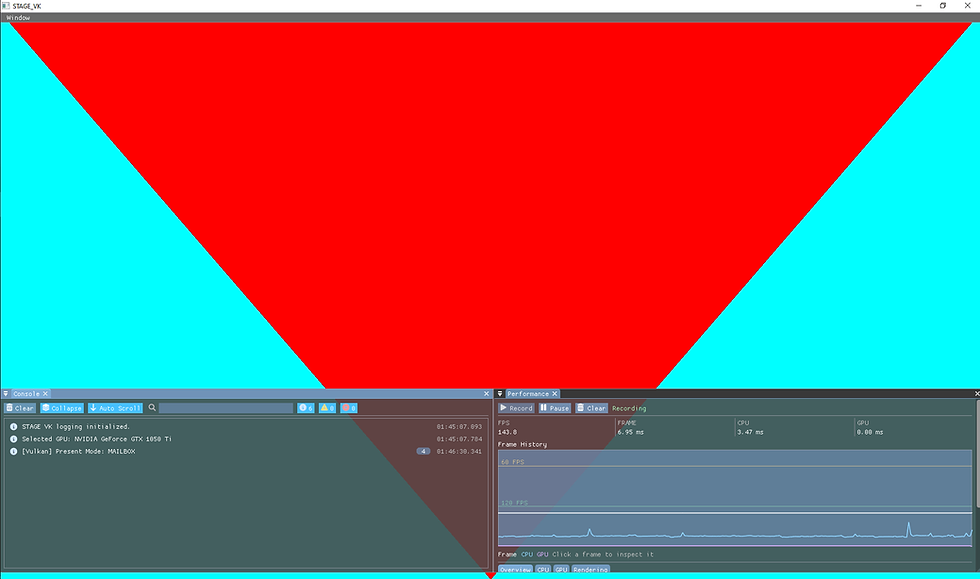Click the GPU time value 0.00 ms
The height and width of the screenshot is (579, 980).
click(x=869, y=432)
